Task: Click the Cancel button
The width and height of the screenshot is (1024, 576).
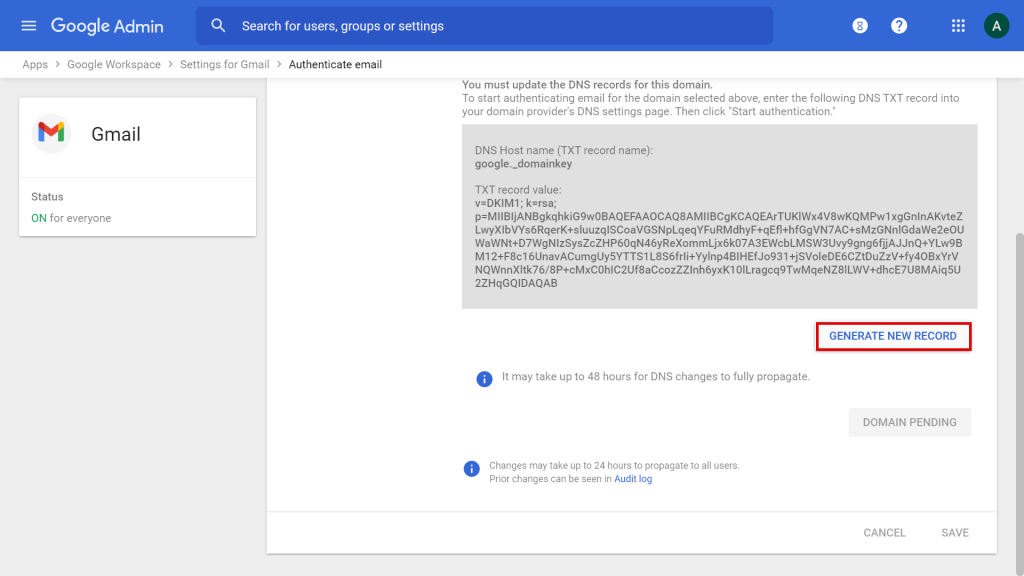Action: pos(884,533)
